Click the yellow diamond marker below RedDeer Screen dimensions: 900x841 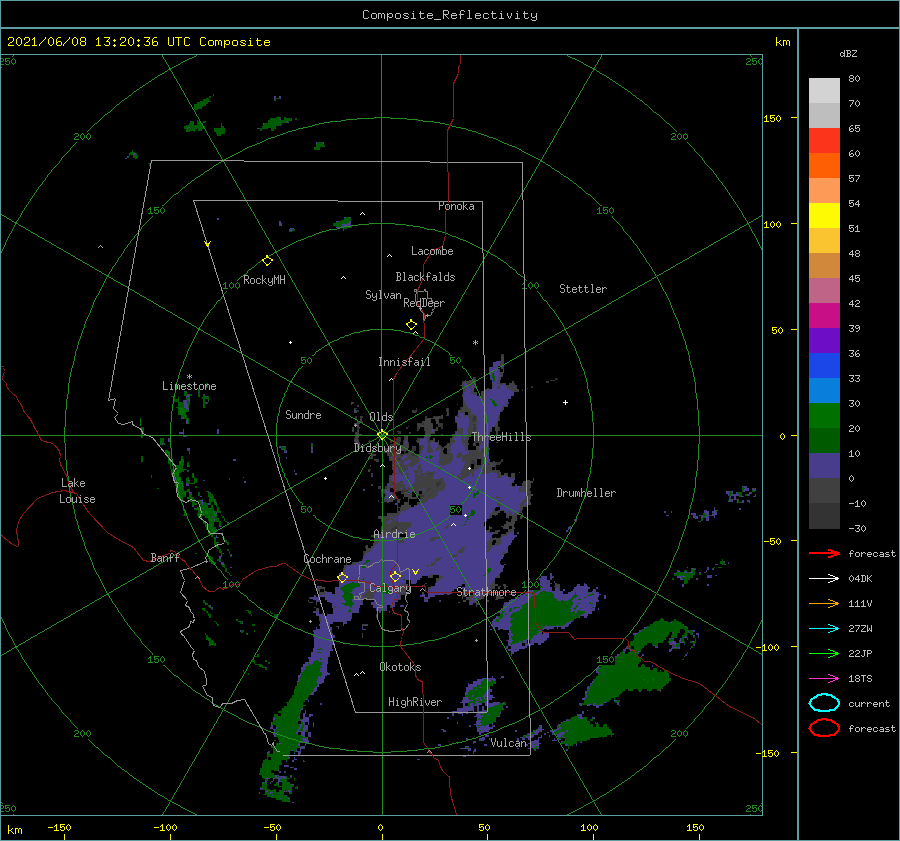(x=411, y=324)
